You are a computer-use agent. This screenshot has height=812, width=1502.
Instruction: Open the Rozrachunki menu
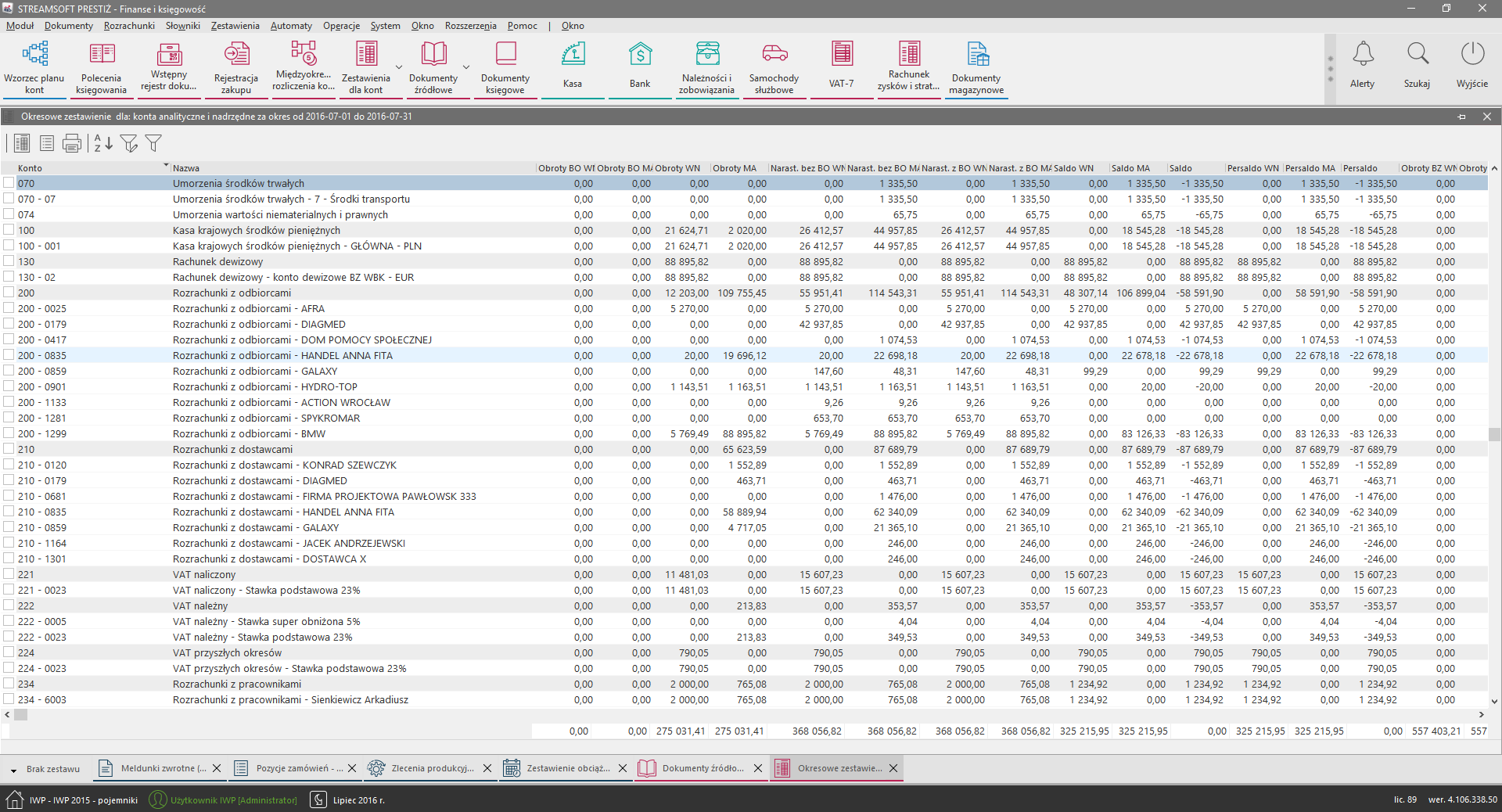(129, 26)
